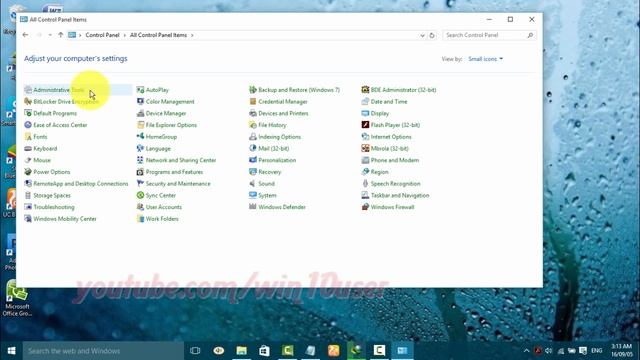Click the Search Control Panel field

pos(489,35)
